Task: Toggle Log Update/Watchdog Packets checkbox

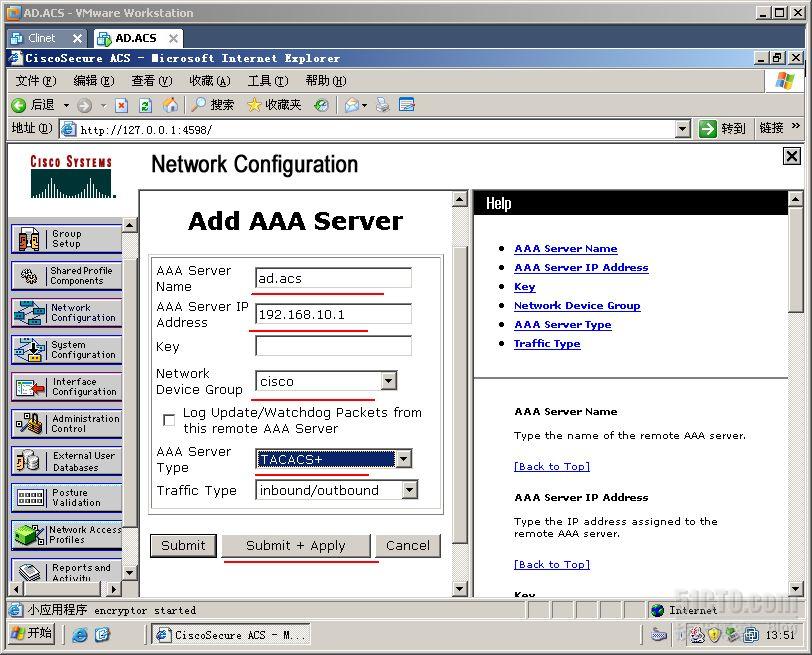Action: 169,420
